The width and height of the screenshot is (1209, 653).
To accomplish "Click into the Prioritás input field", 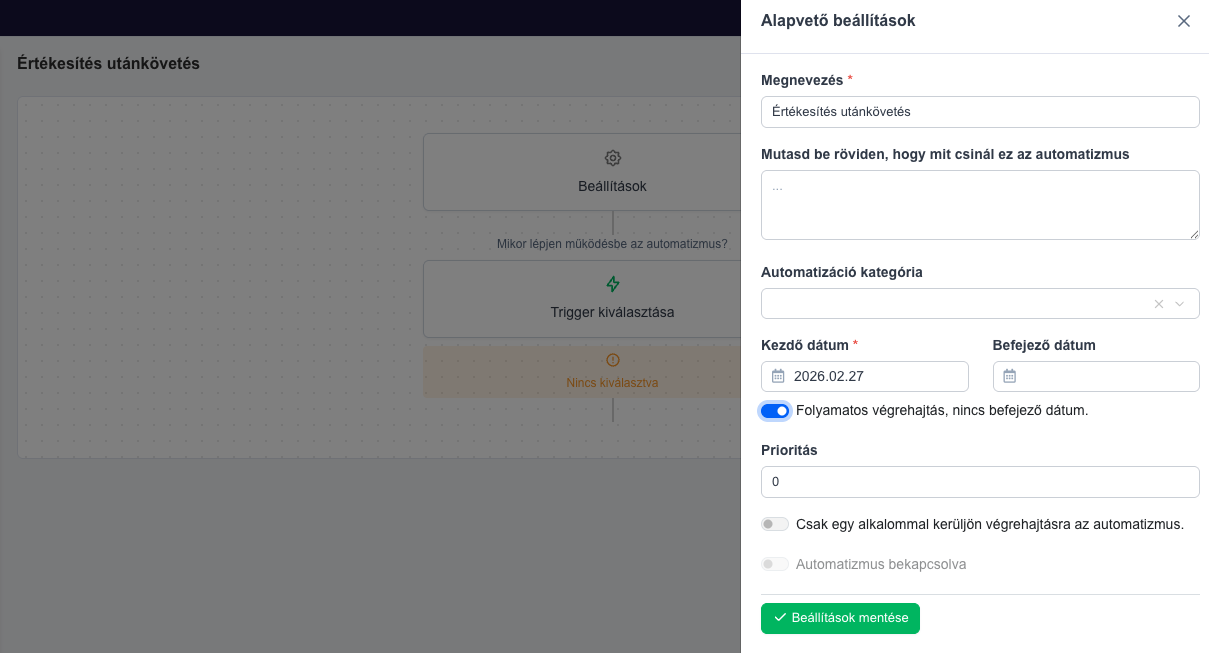I will pos(980,482).
